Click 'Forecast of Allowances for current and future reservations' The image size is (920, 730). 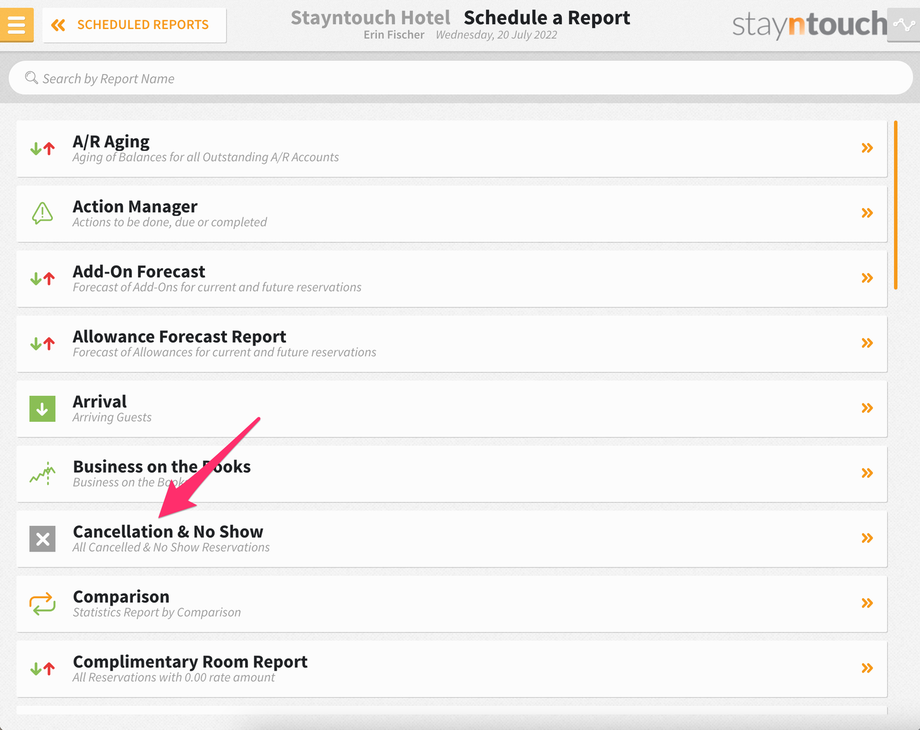tap(224, 352)
